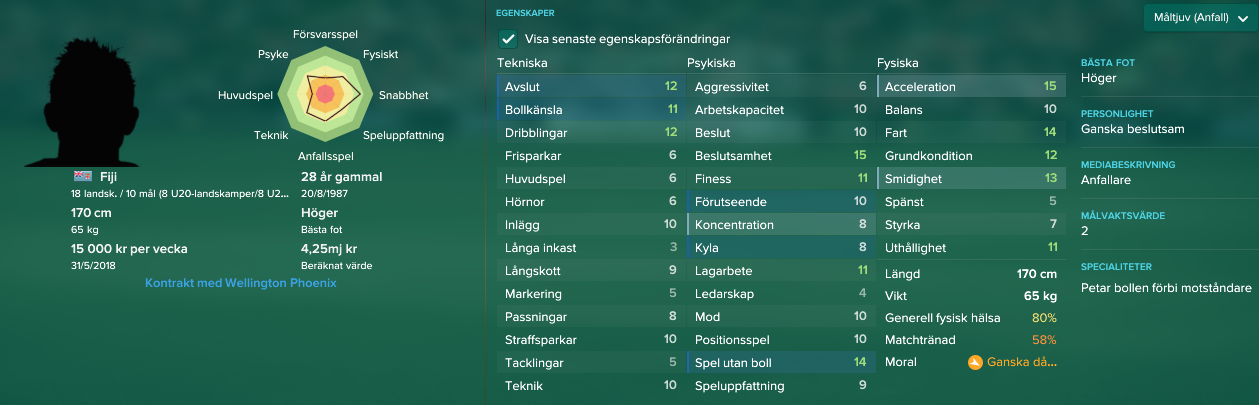1259x405 pixels.
Task: Click the player silhouette portrait
Action: click(x=94, y=104)
